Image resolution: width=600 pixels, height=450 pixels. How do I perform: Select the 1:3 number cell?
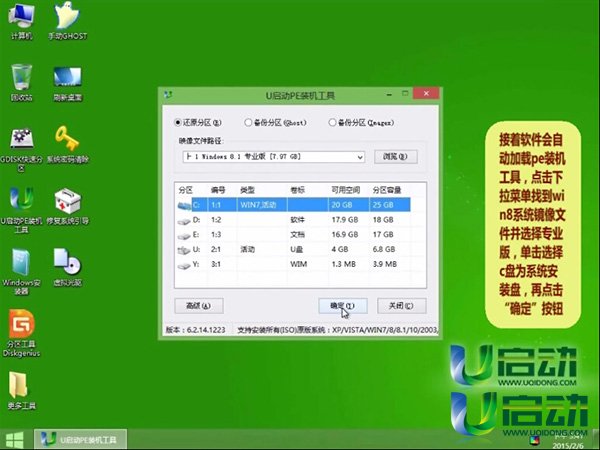click(216, 235)
